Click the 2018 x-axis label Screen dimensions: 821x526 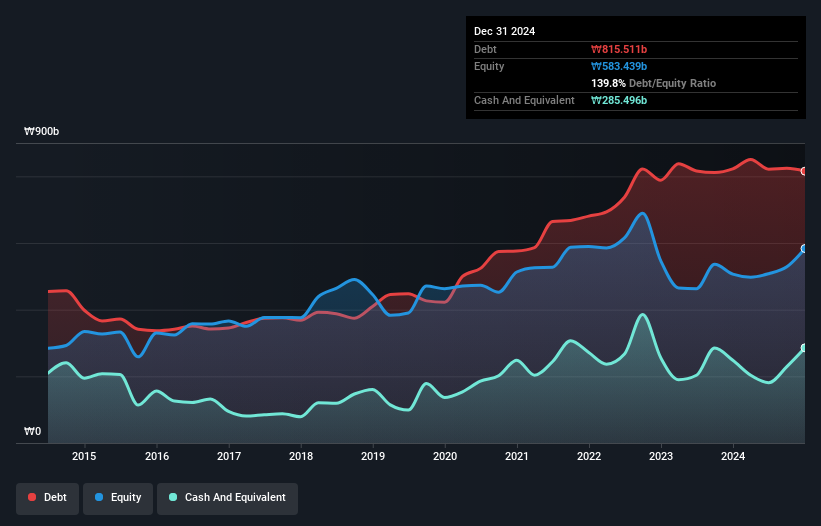[x=301, y=456]
